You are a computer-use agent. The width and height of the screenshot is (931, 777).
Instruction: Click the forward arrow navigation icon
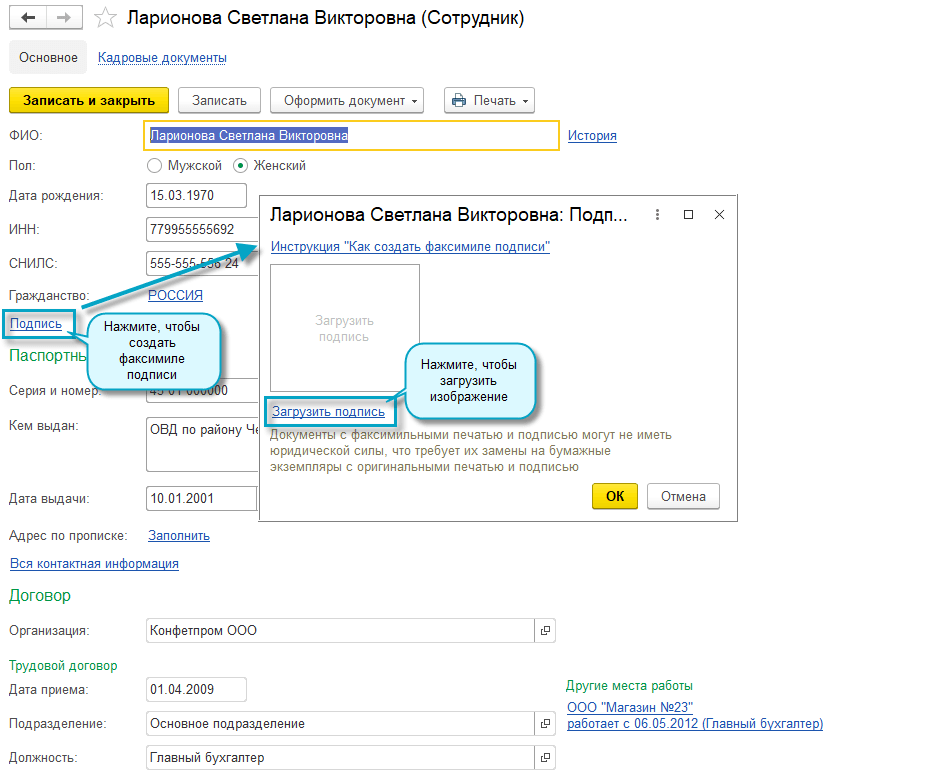(x=64, y=18)
